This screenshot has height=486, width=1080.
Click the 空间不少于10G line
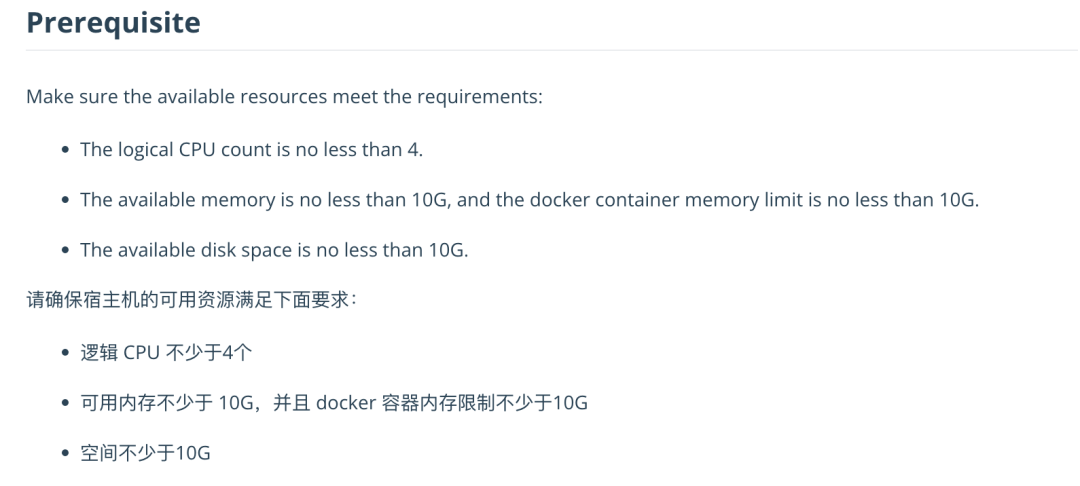145,453
